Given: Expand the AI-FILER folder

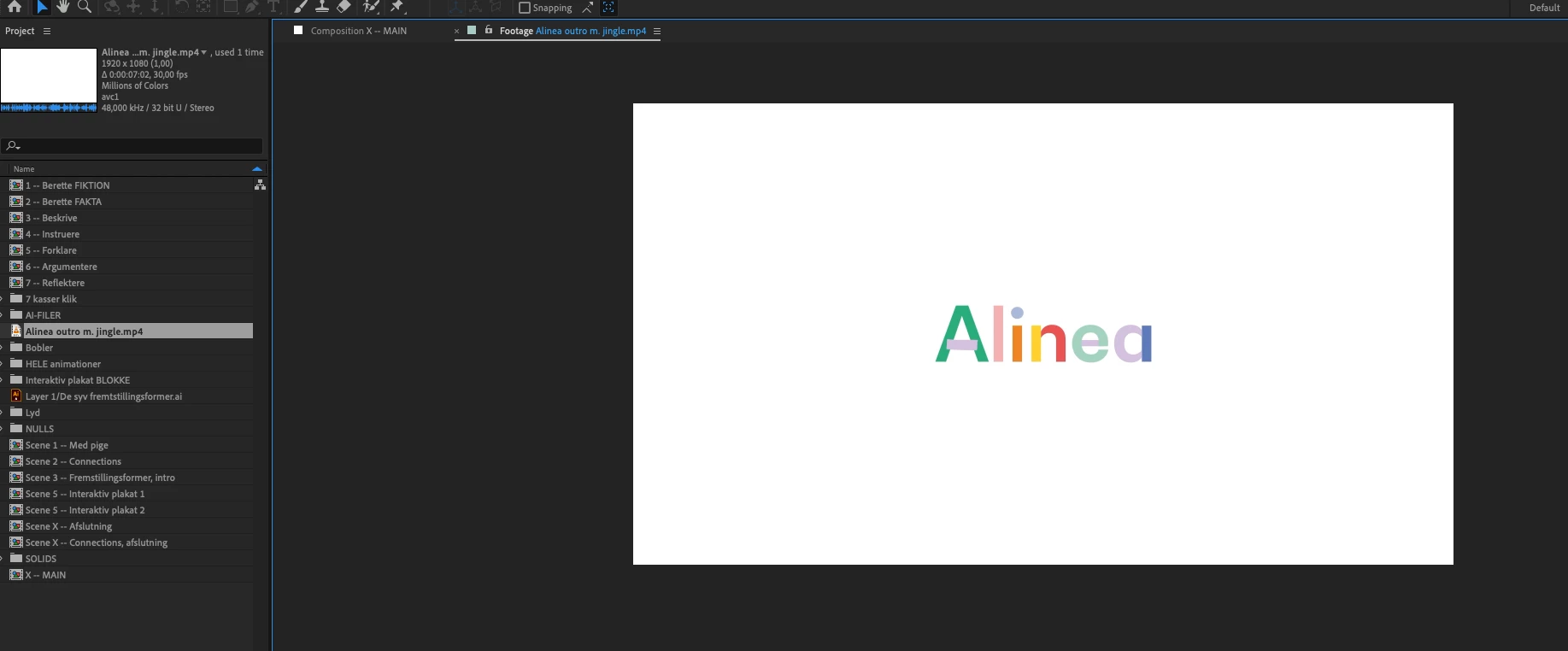Looking at the screenshot, I should (3, 315).
